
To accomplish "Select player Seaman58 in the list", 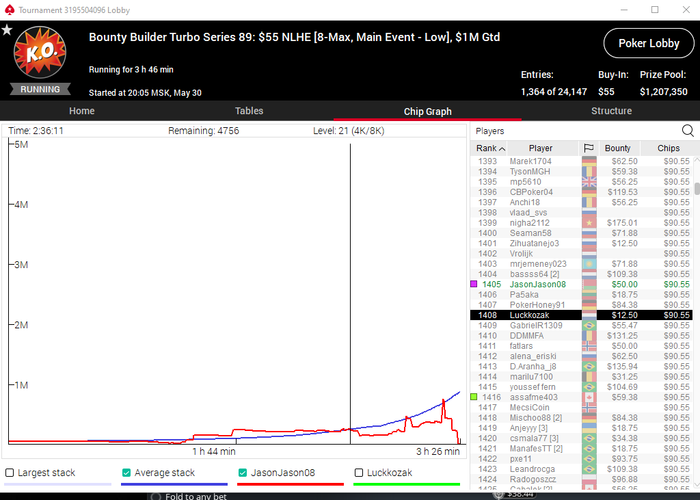I will pos(581,233).
